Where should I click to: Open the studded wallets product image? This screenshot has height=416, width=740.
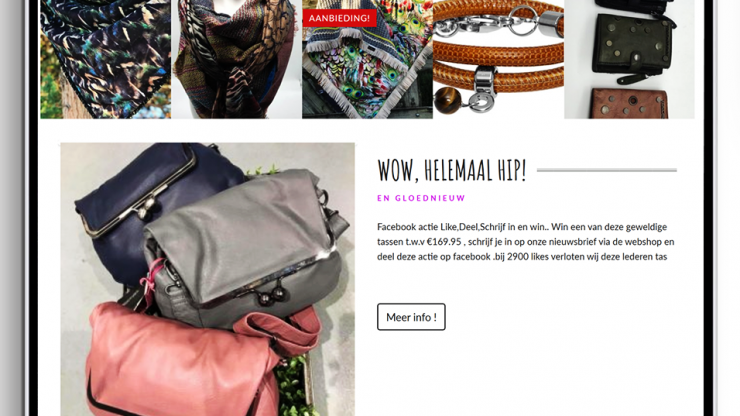(630, 59)
